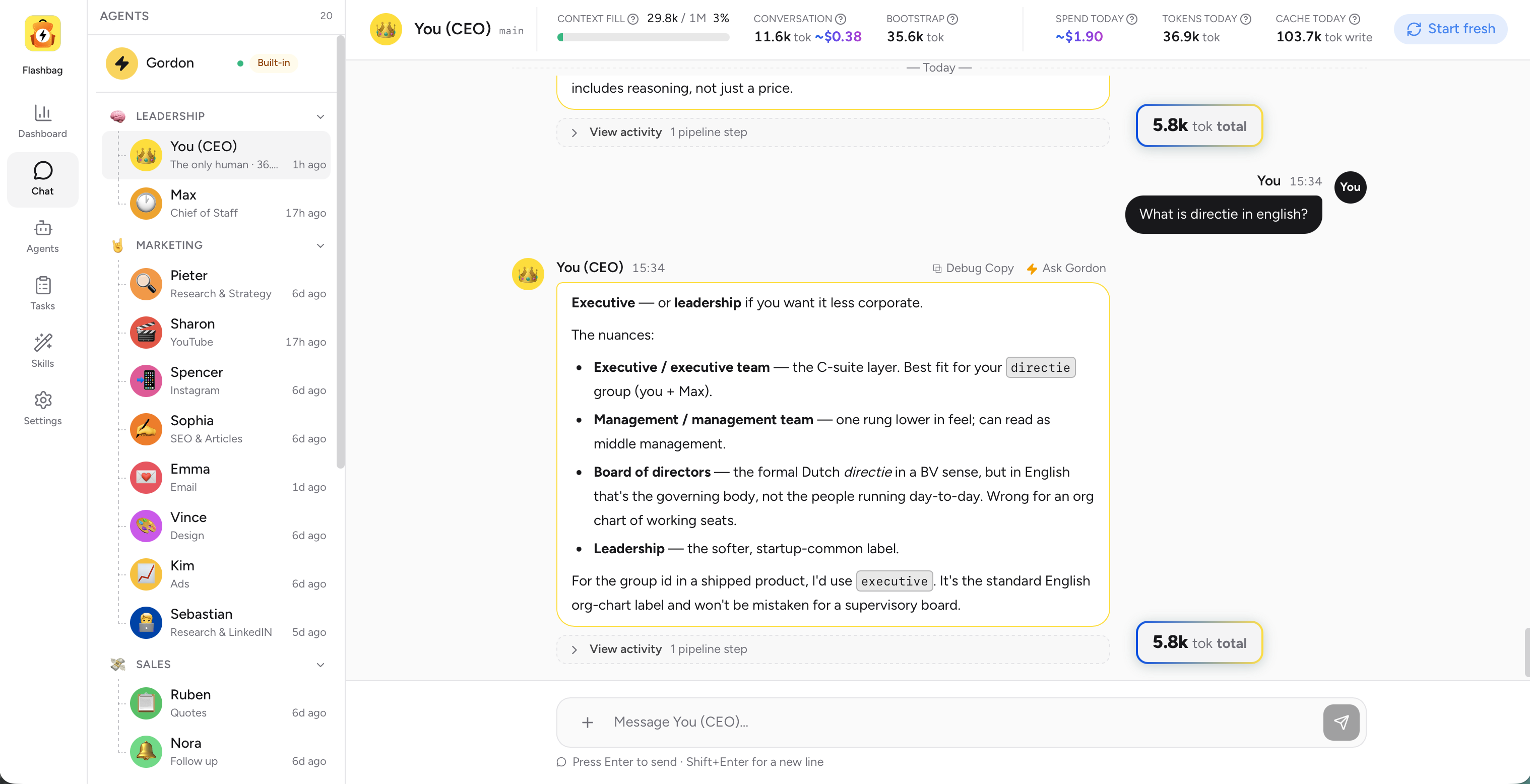Image resolution: width=1530 pixels, height=784 pixels.
Task: Click Debug Copy on the CEO message
Action: (973, 268)
